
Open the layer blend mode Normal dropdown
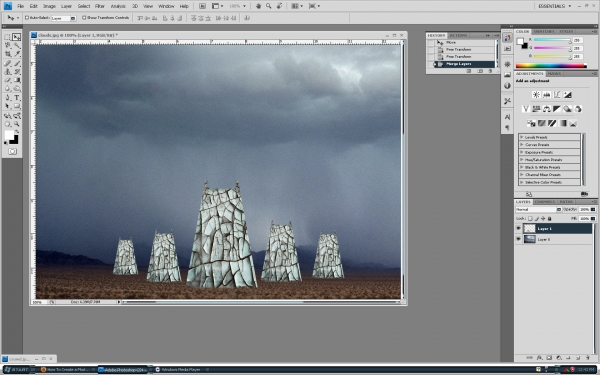tap(538, 209)
